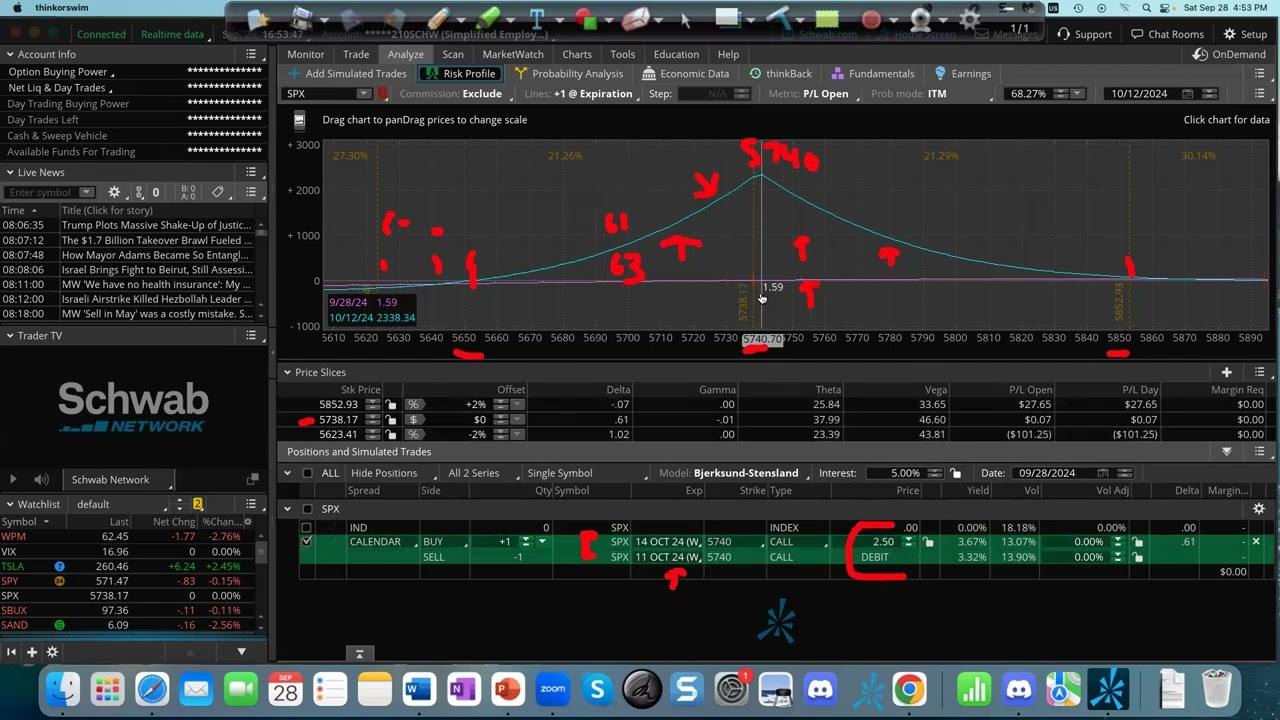The height and width of the screenshot is (720, 1280).
Task: Toggle the lock on the 5738.17 price slice
Action: point(391,420)
